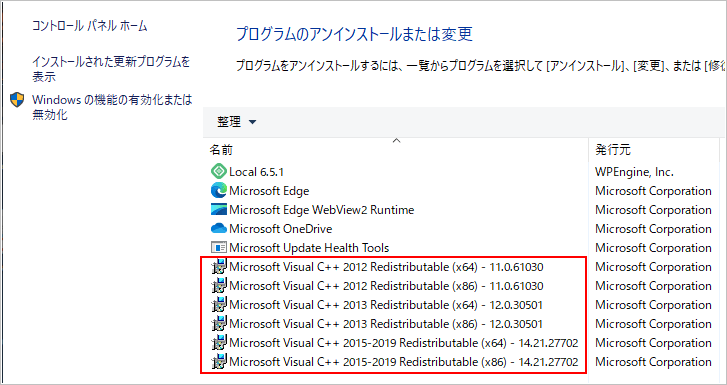Select Microsoft Update Health Tools name
727x385 pixels.
pos(309,248)
